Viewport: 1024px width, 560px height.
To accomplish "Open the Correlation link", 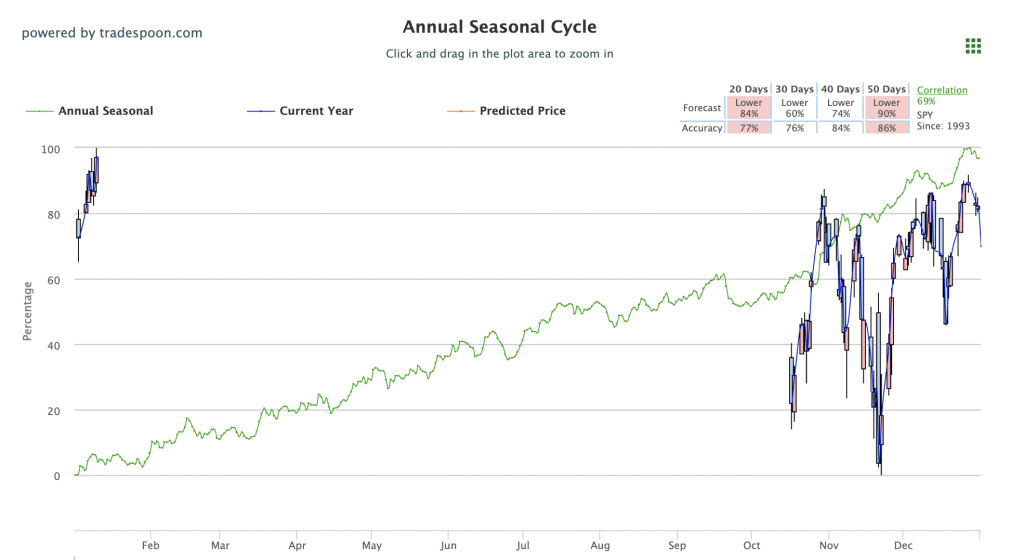I will [x=942, y=90].
